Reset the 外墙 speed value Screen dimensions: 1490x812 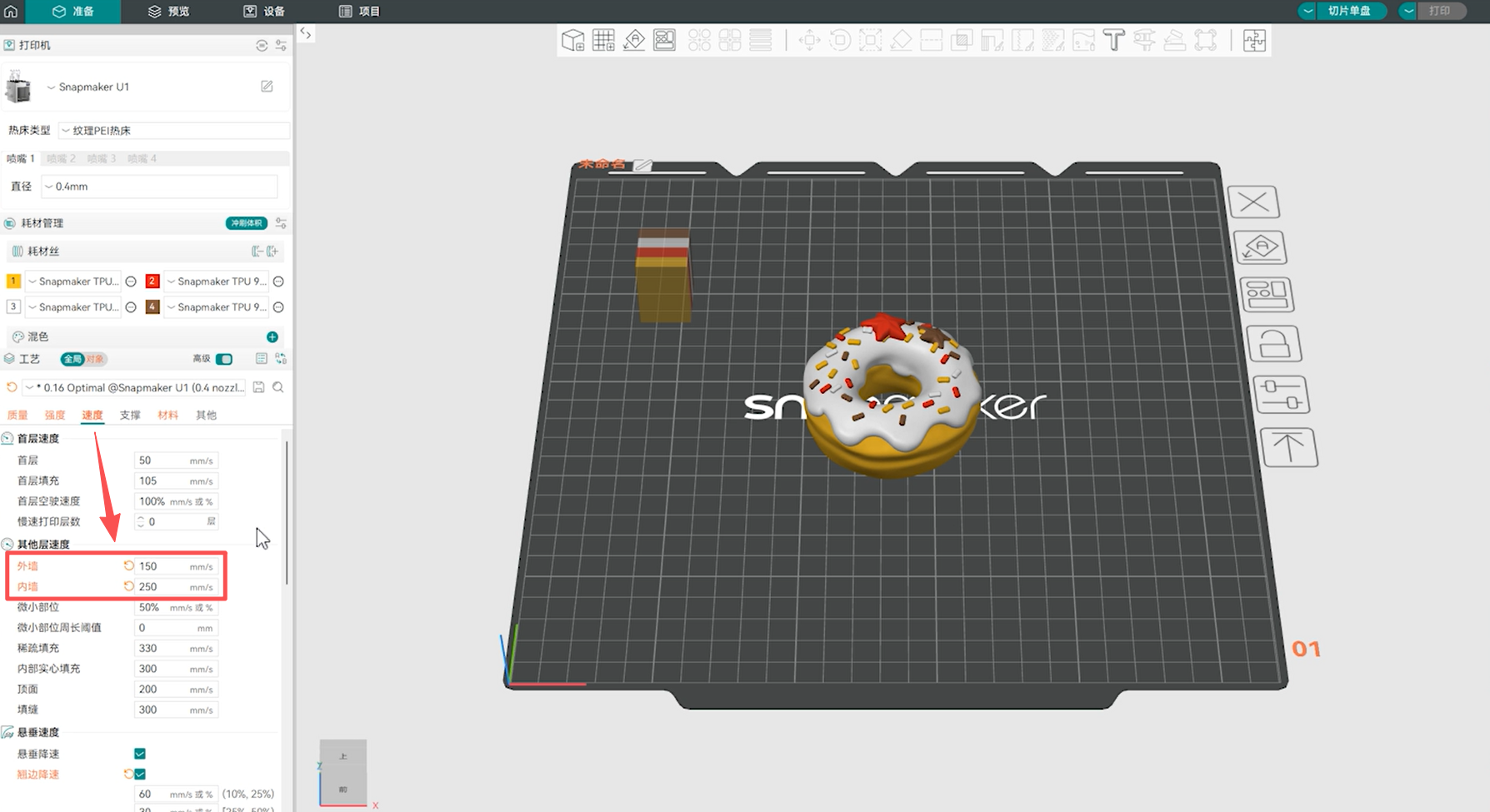129,565
